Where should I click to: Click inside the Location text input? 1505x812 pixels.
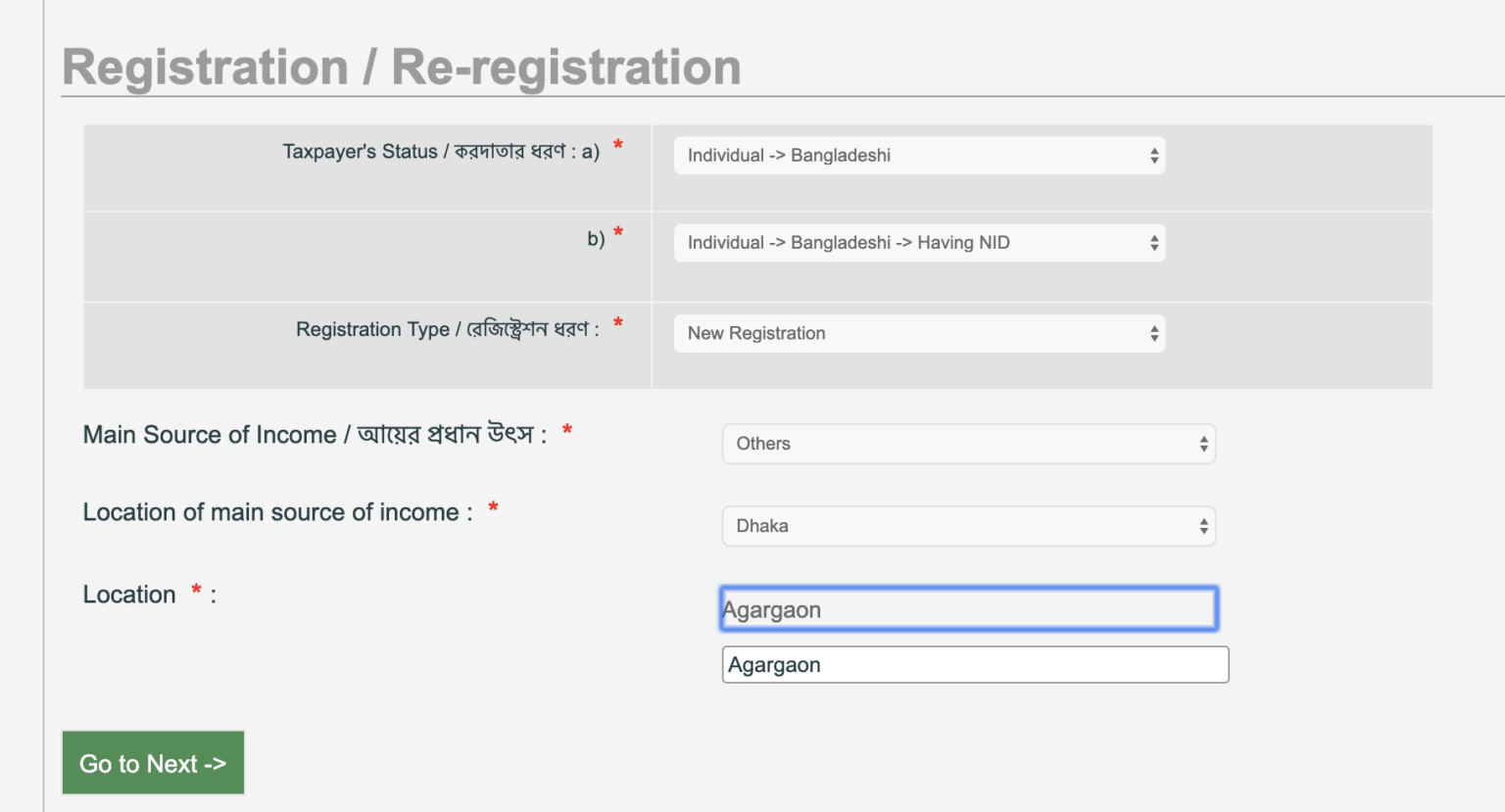[967, 608]
